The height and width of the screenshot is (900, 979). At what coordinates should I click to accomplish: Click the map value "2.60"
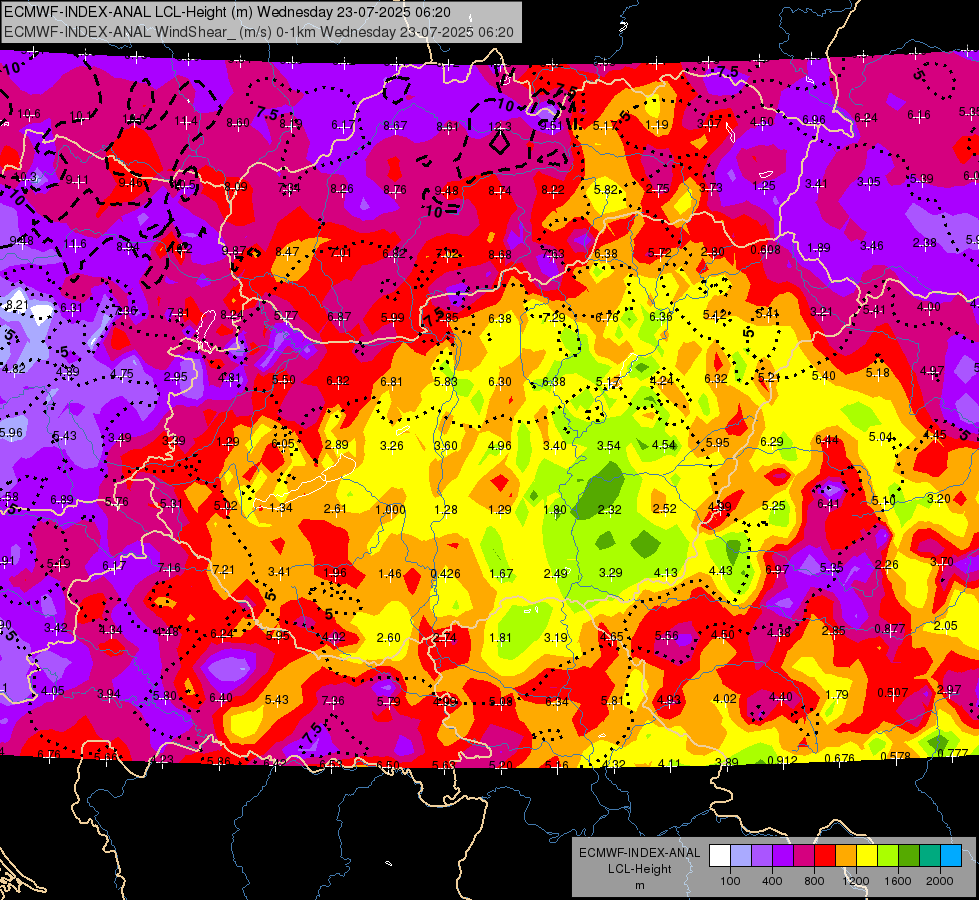pos(388,638)
